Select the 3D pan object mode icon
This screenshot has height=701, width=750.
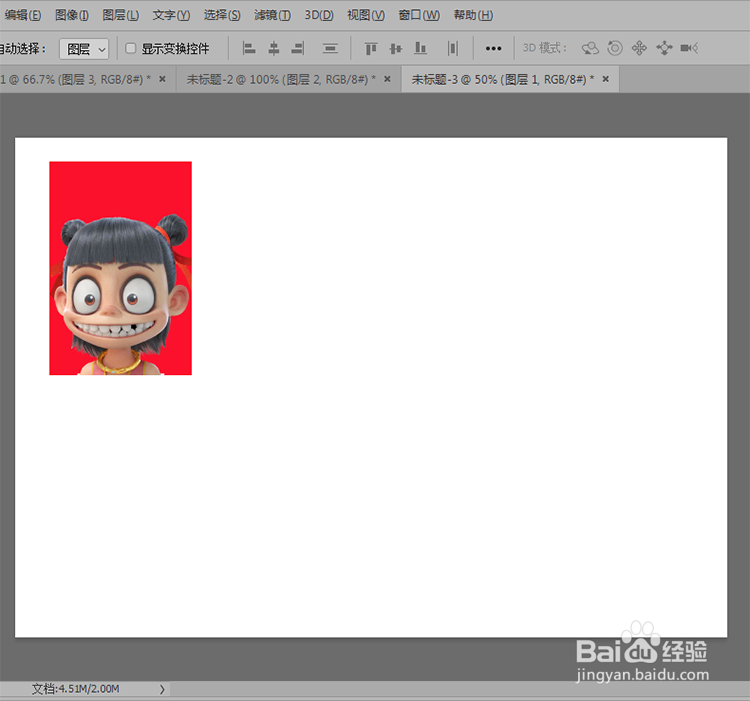click(640, 48)
